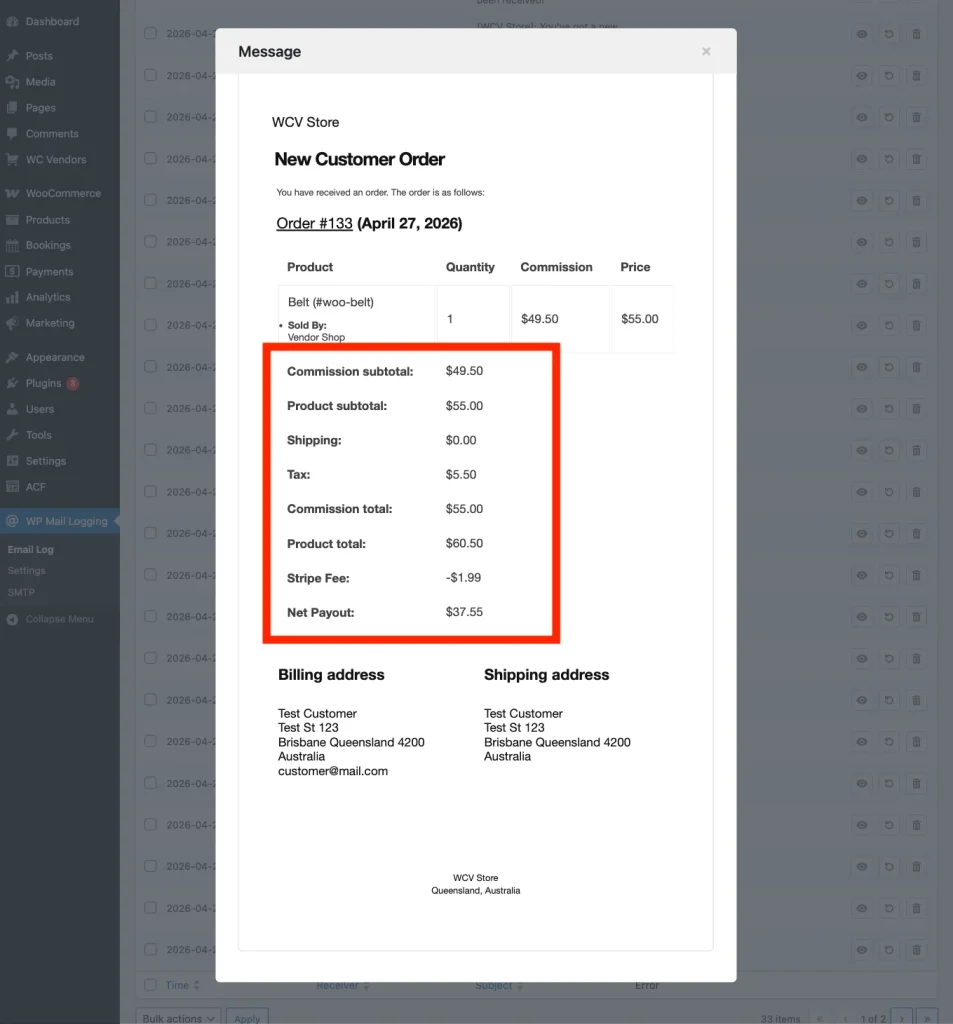This screenshot has height=1024, width=953.
Task: Sort the log by the Subject column
Action: pyautogui.click(x=499, y=985)
